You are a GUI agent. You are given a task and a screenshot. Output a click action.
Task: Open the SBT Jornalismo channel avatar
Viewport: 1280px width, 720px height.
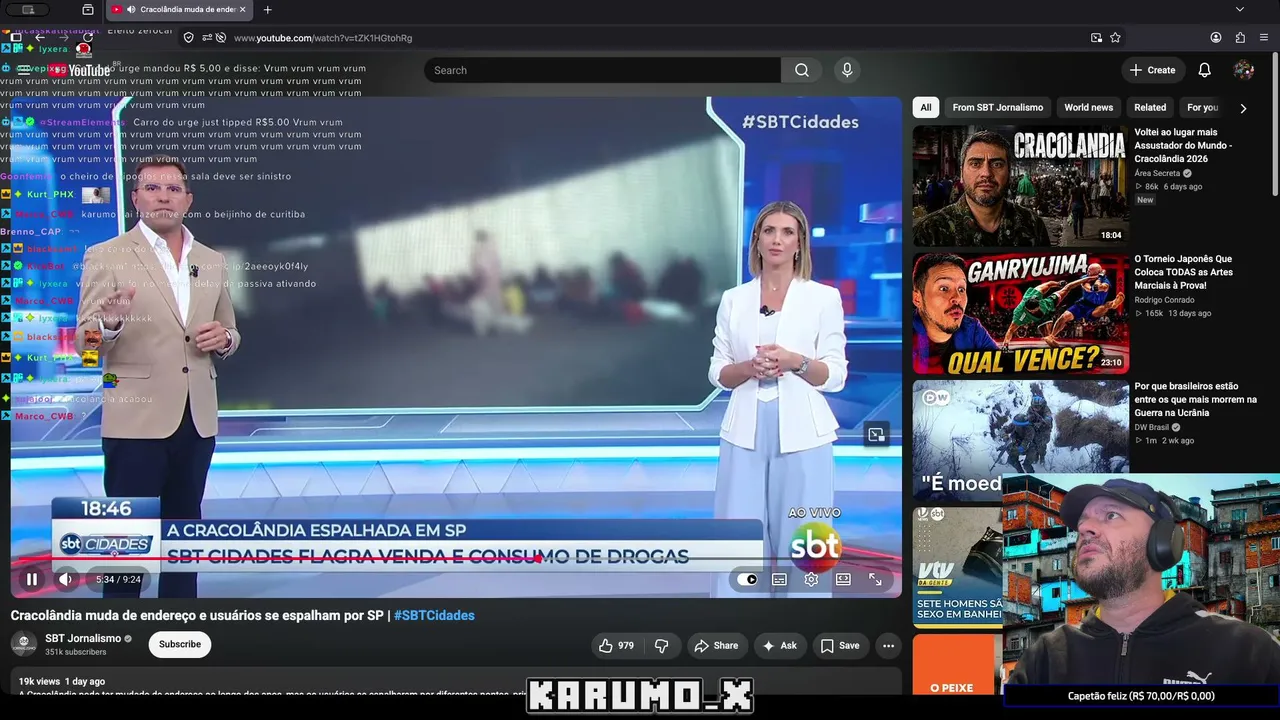tap(24, 644)
